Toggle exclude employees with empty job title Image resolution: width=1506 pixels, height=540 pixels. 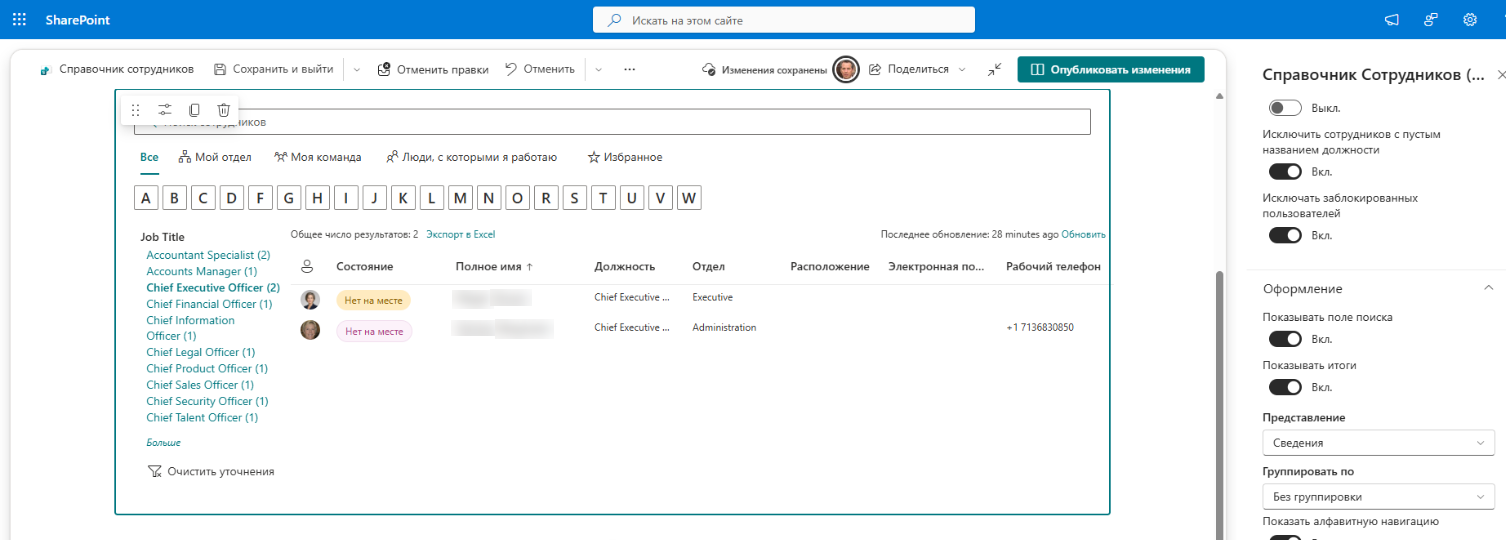(1285, 172)
